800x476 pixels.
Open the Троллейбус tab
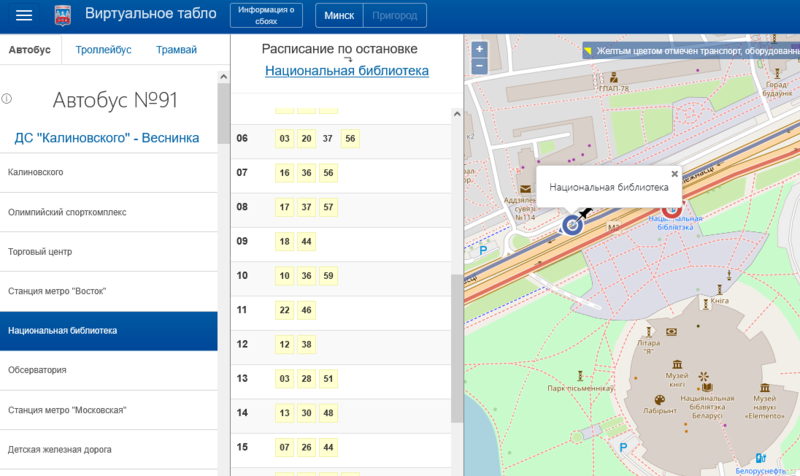(x=102, y=50)
